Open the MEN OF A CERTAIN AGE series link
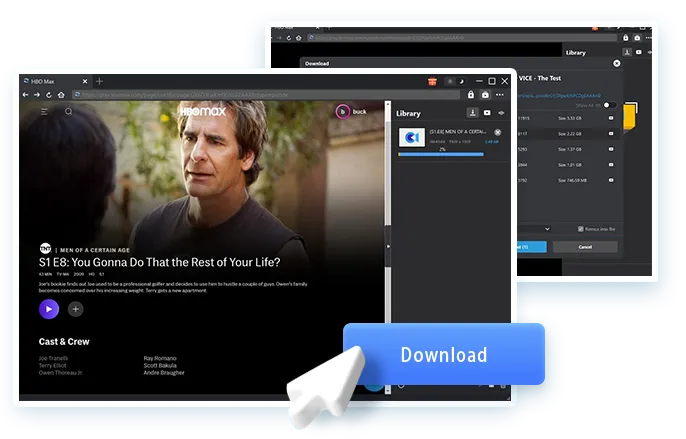Screen dimensions: 686x439 95,250
